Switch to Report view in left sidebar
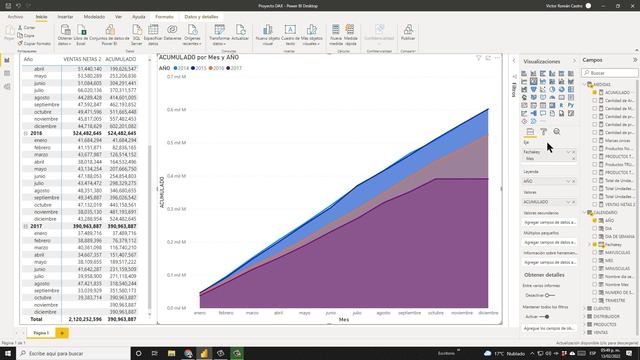 click(x=7, y=60)
